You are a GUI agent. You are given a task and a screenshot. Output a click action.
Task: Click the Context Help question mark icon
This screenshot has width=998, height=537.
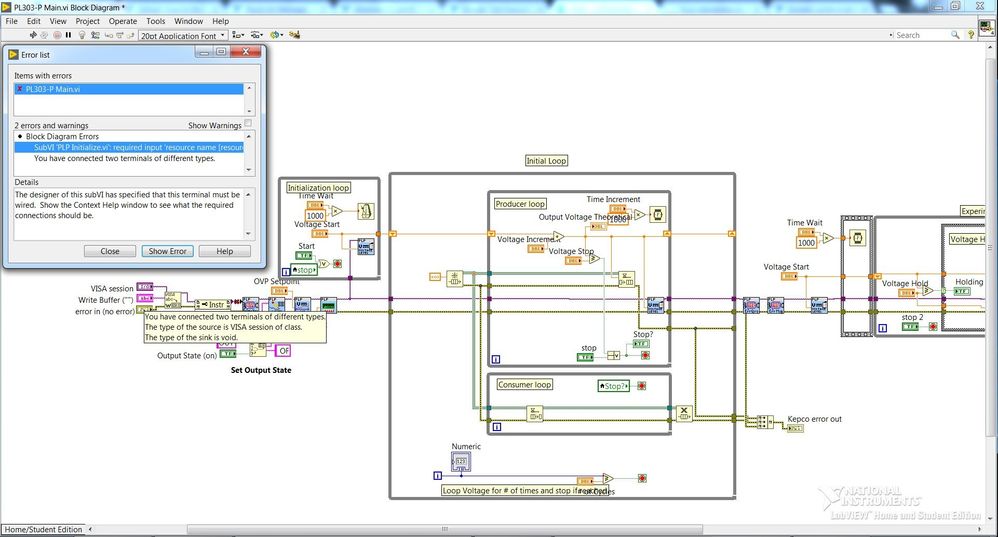coord(971,35)
